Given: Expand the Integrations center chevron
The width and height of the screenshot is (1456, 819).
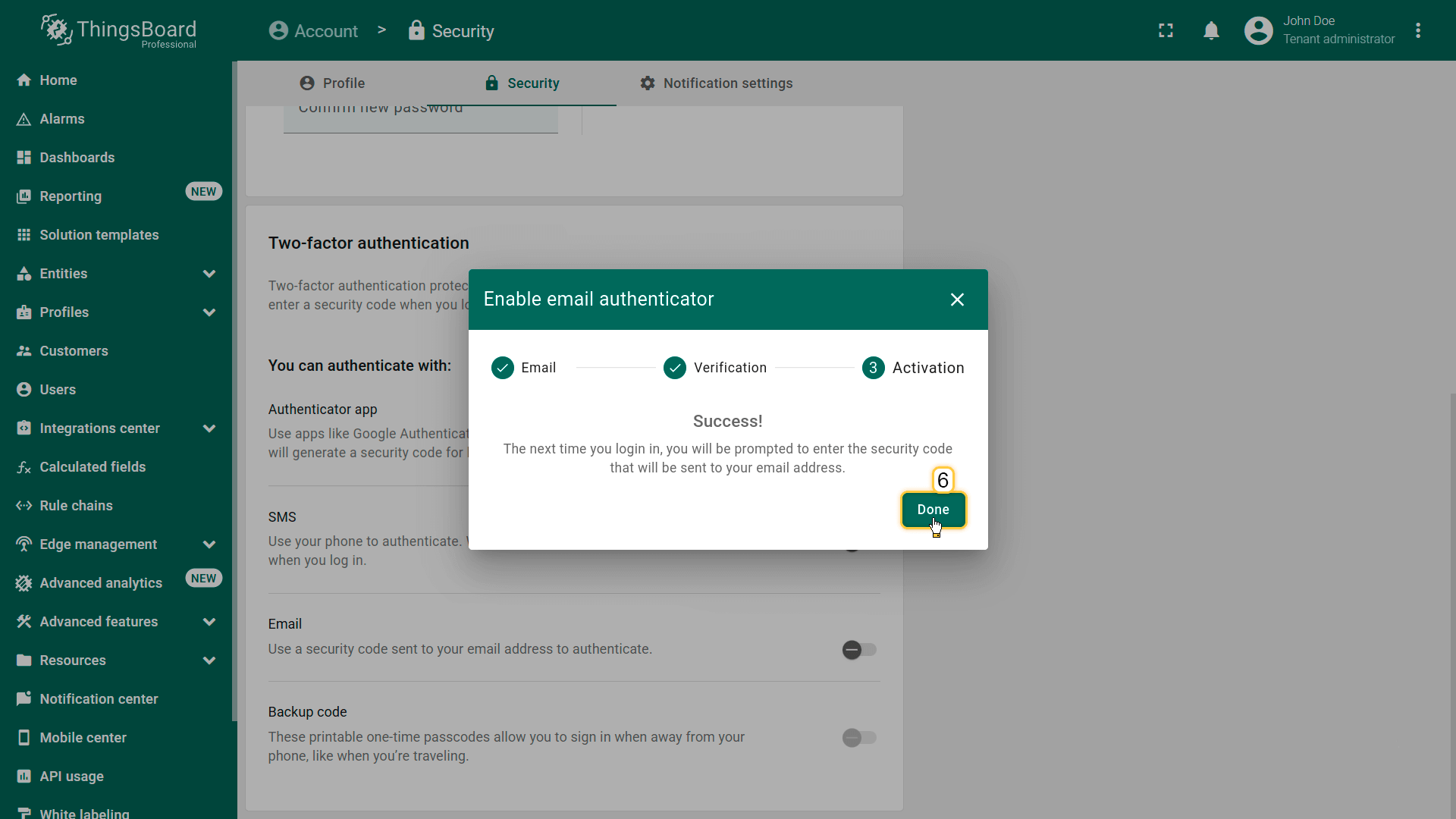Looking at the screenshot, I should pos(209,428).
